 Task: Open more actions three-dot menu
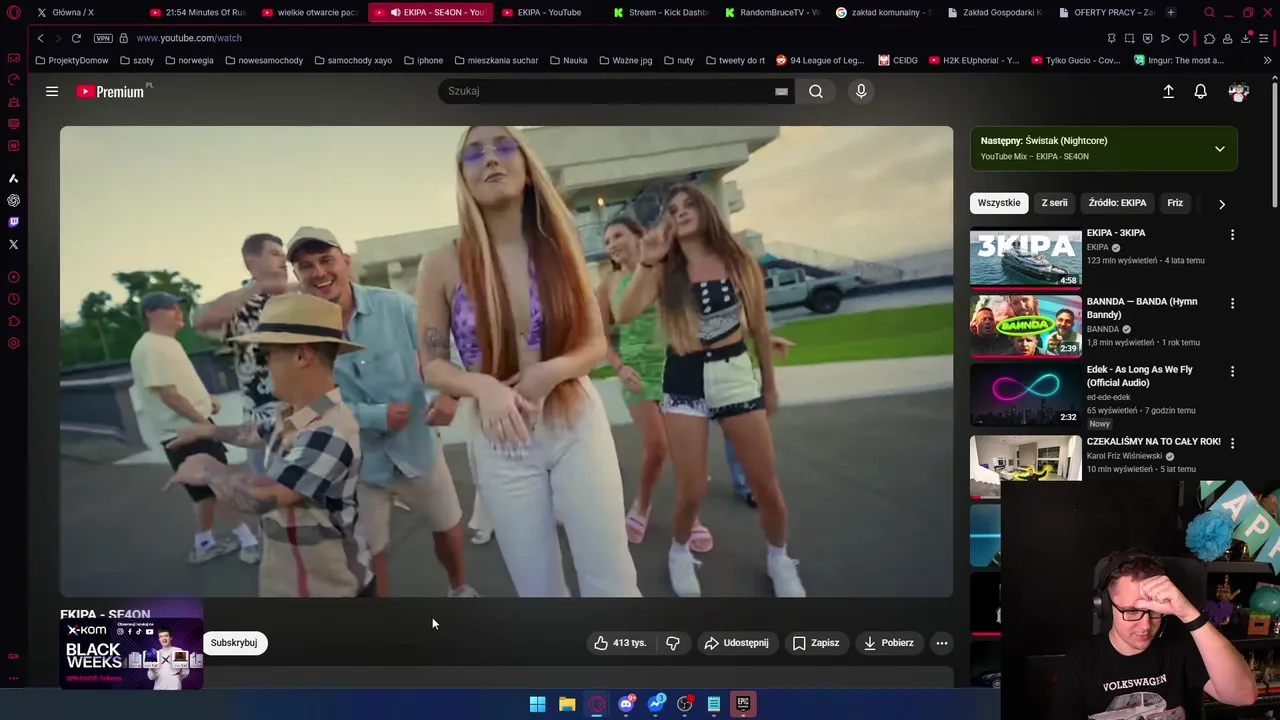point(942,643)
